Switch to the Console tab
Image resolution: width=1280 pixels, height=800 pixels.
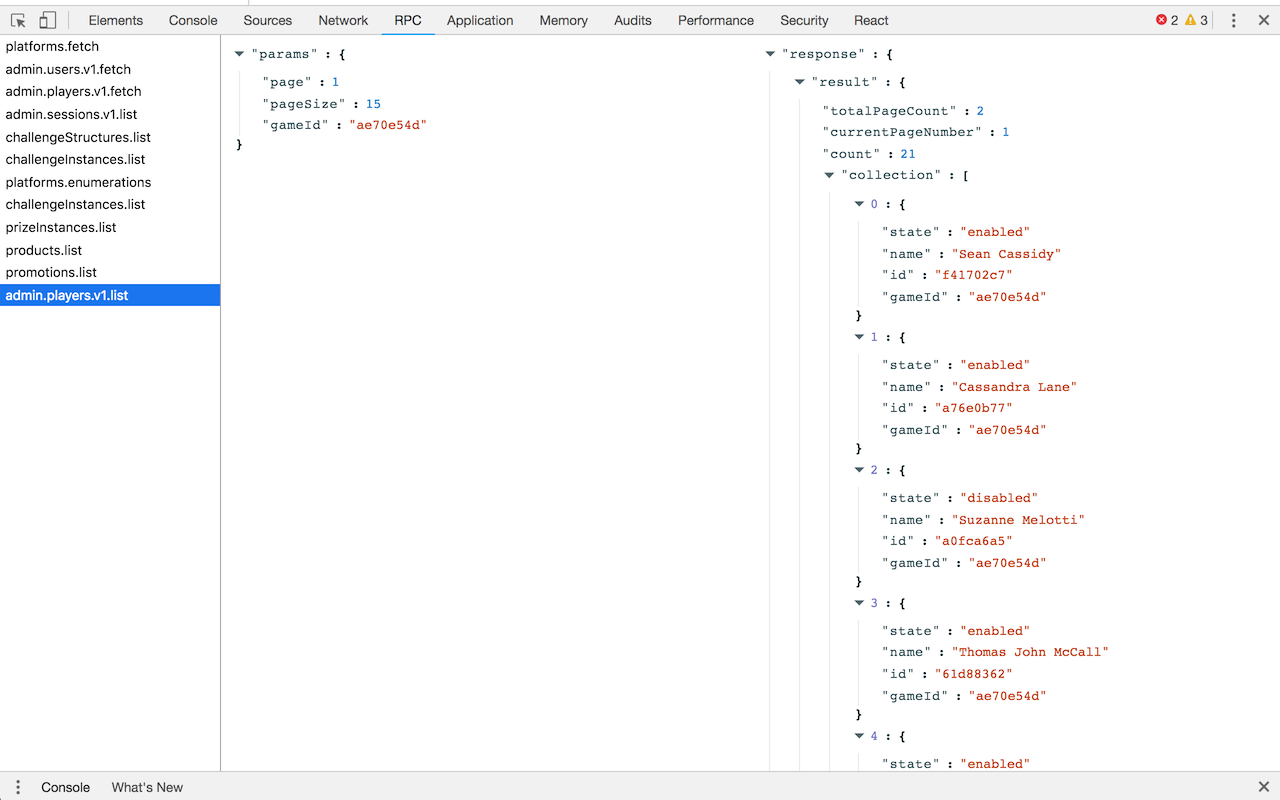pos(193,20)
